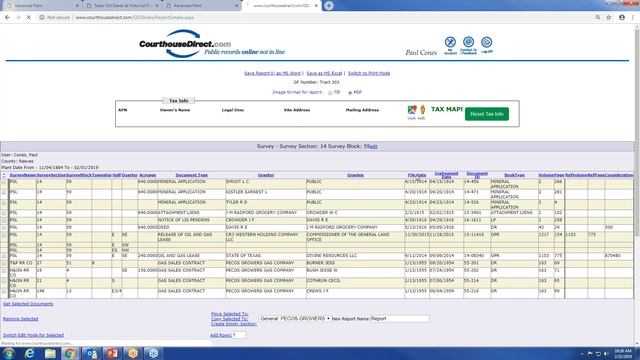Click the TAX MAP! label

447,109
